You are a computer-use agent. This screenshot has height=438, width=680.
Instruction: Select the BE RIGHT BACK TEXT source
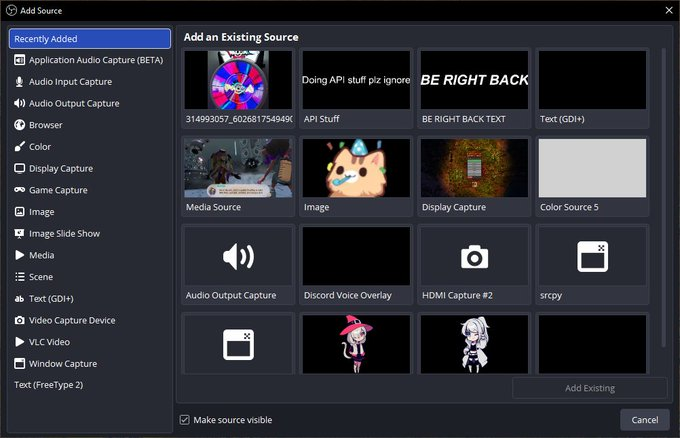(x=474, y=88)
